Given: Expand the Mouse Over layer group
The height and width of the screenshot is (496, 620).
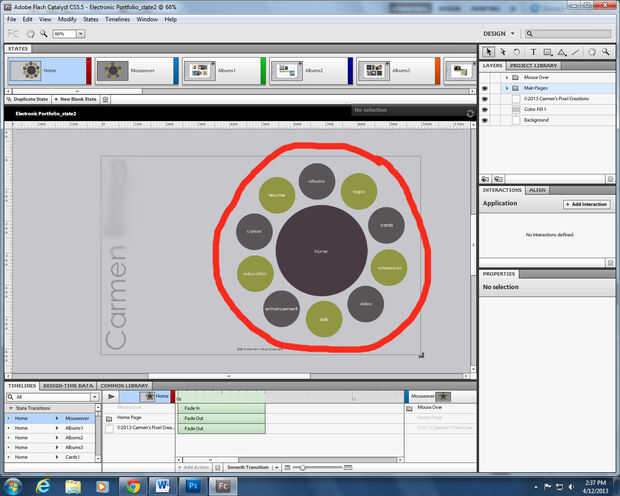Looking at the screenshot, I should pyautogui.click(x=507, y=78).
